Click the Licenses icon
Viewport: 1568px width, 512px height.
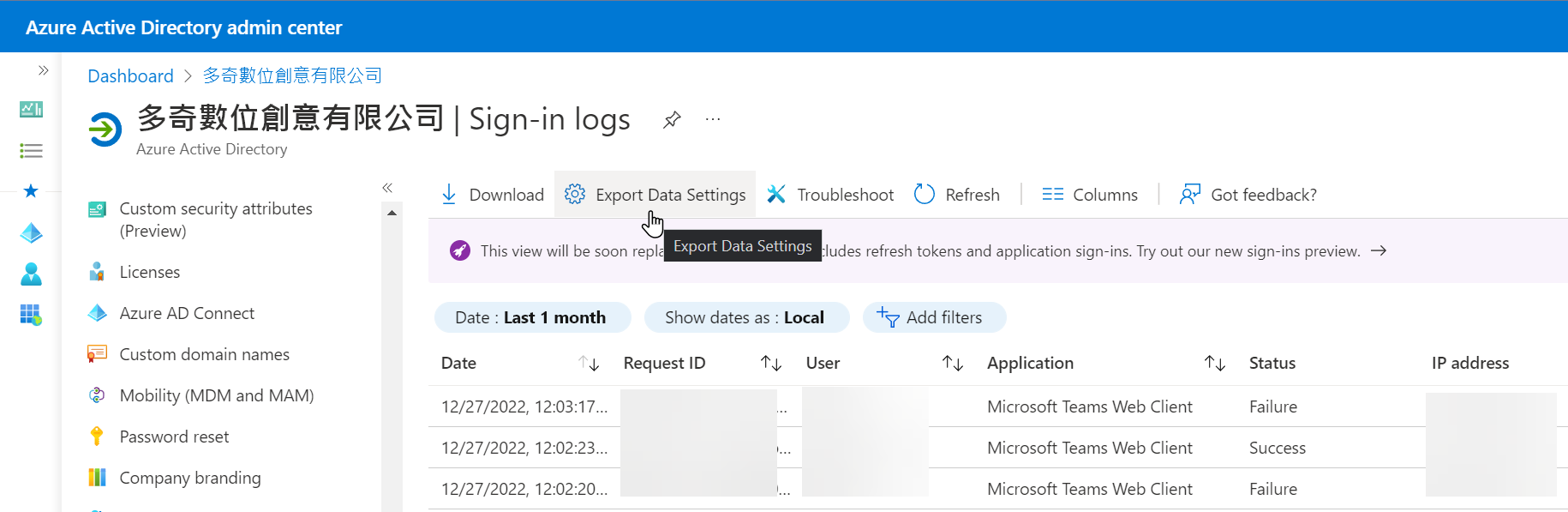[97, 272]
